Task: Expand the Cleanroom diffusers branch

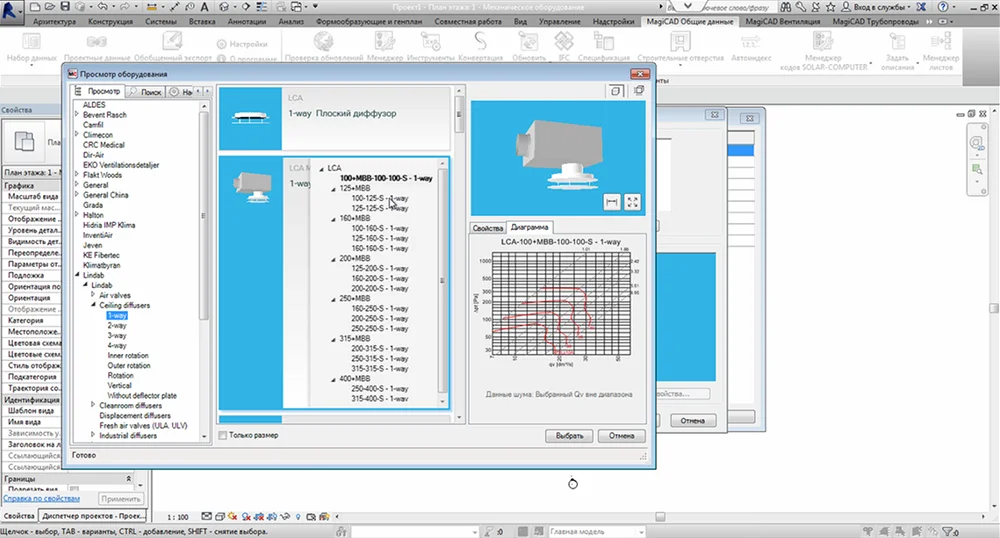Action: tap(93, 406)
